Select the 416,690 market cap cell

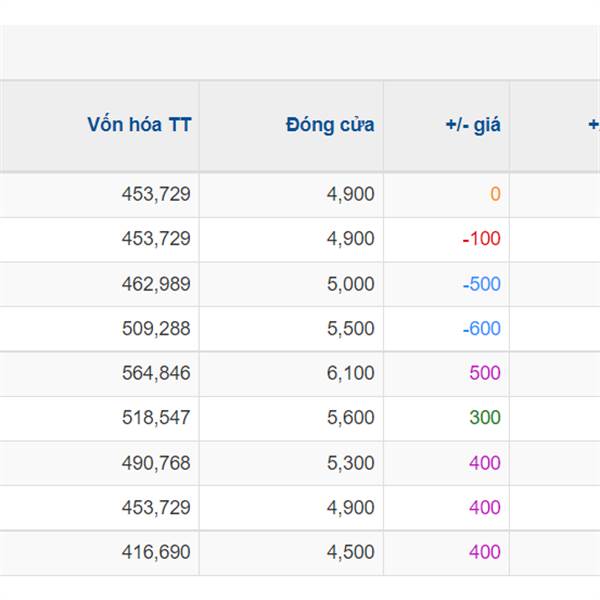(156, 552)
